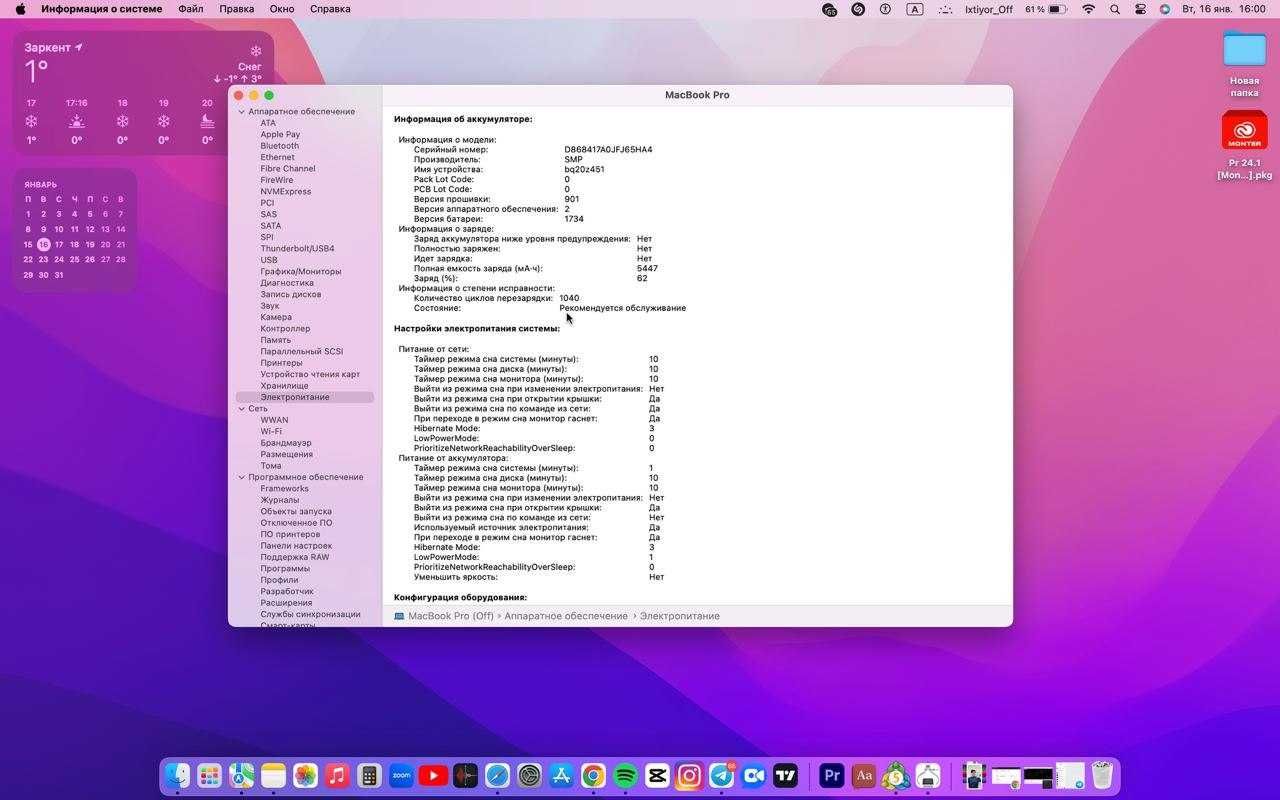Open the Wi-Fi status menu

1088,9
